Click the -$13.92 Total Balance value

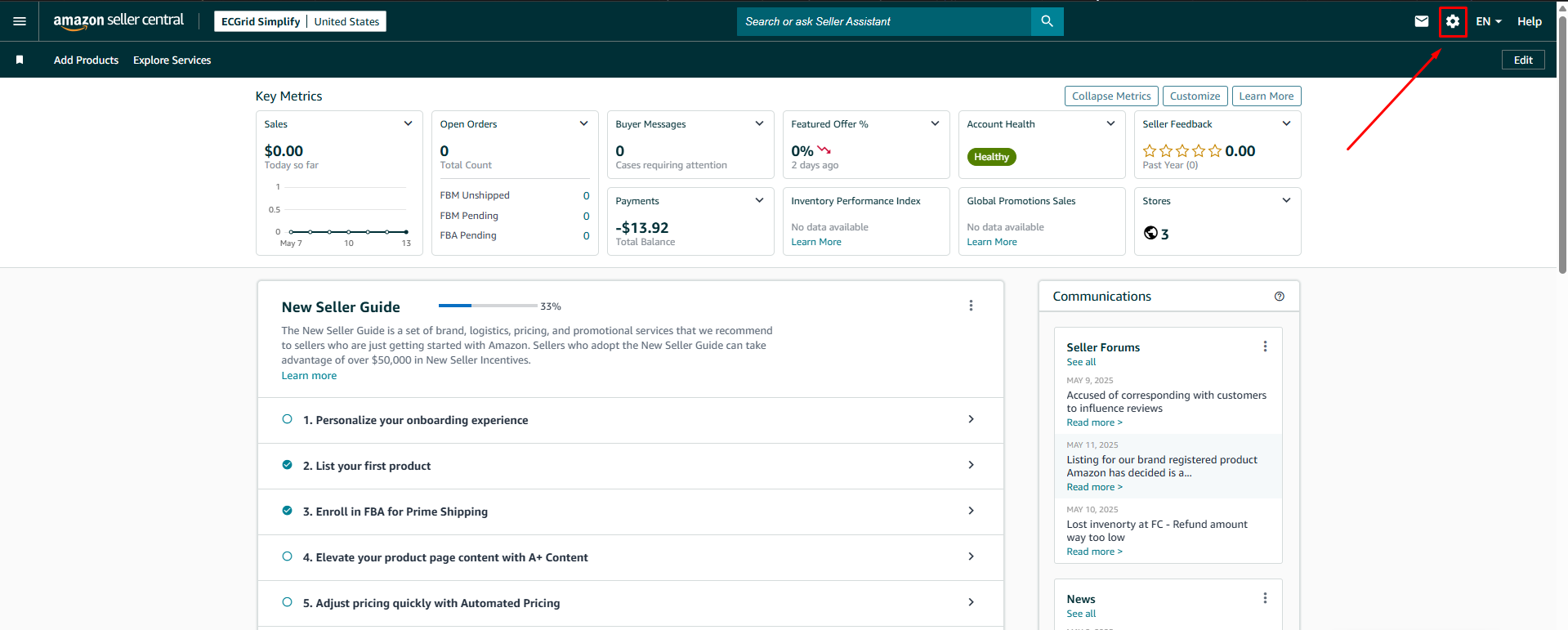point(642,228)
